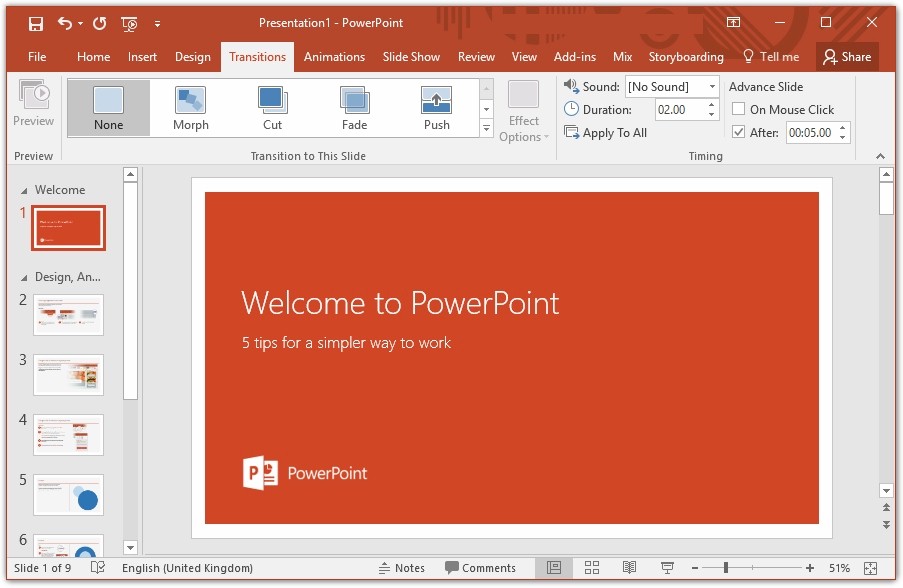Viewport: 903px width, 588px height.
Task: Open spell check icon in status bar
Action: click(98, 568)
